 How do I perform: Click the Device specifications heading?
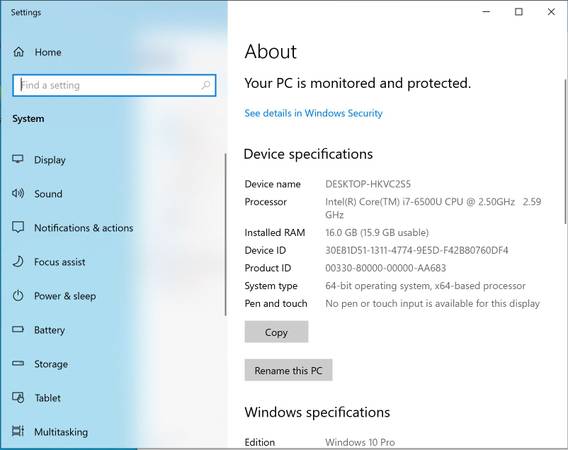(x=308, y=154)
